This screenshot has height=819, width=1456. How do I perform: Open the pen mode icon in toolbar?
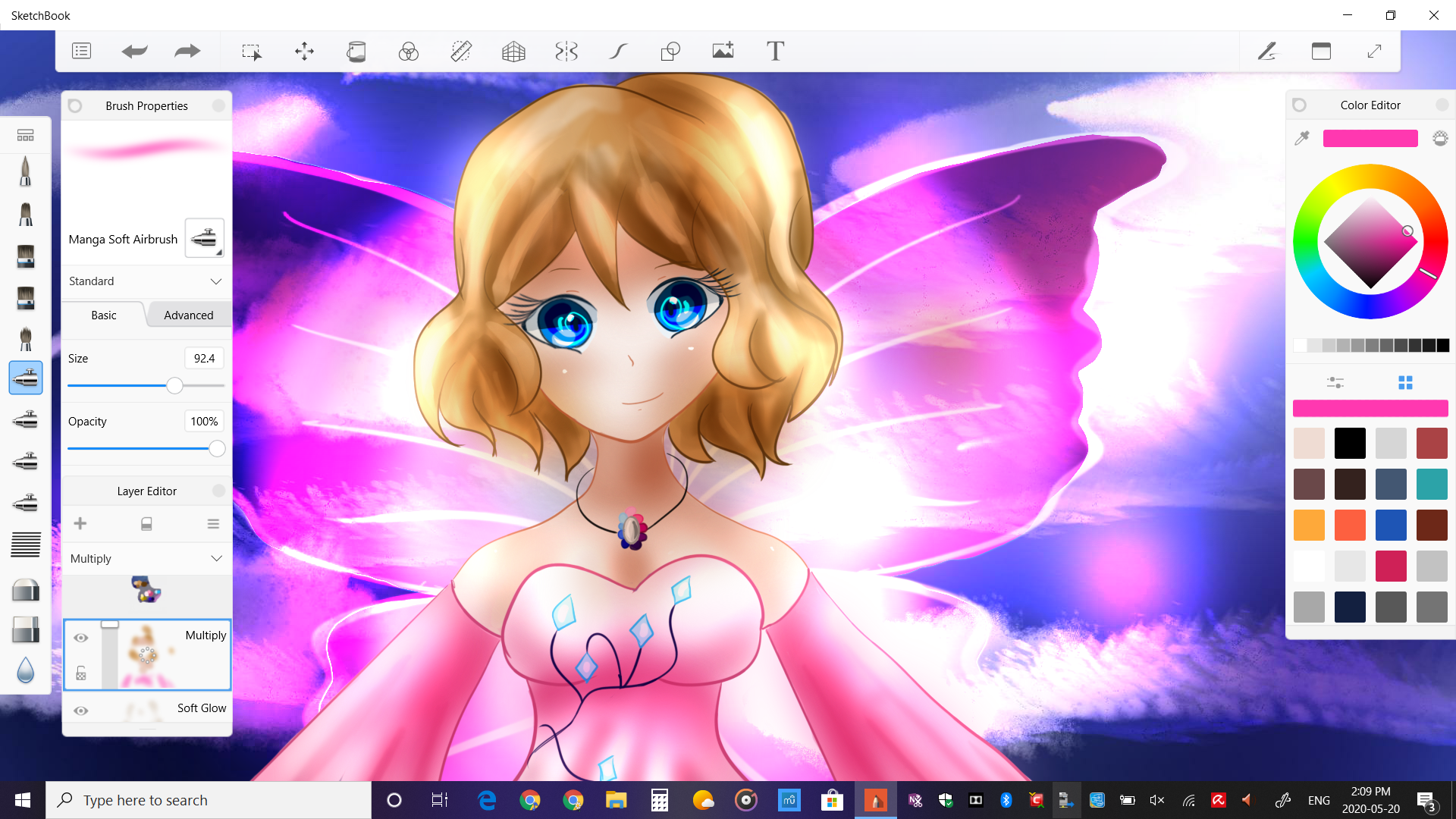point(1267,51)
